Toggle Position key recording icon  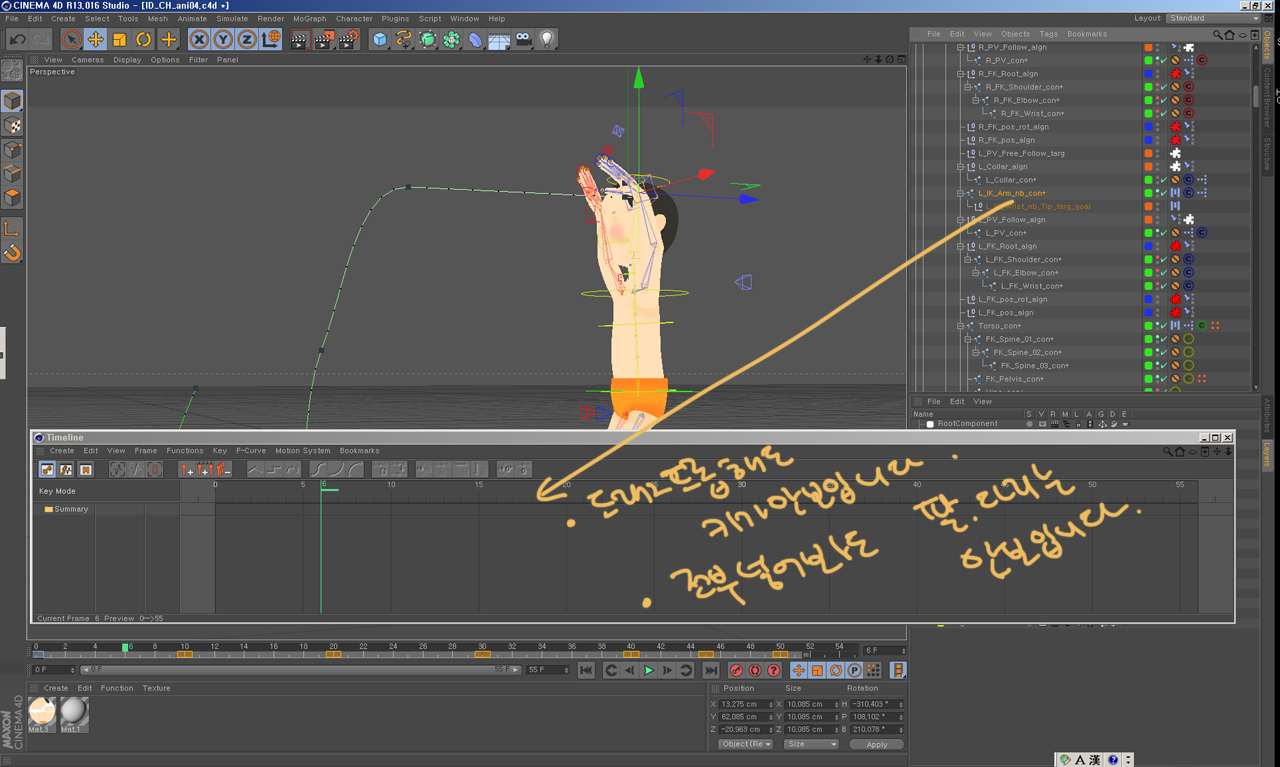(x=799, y=670)
